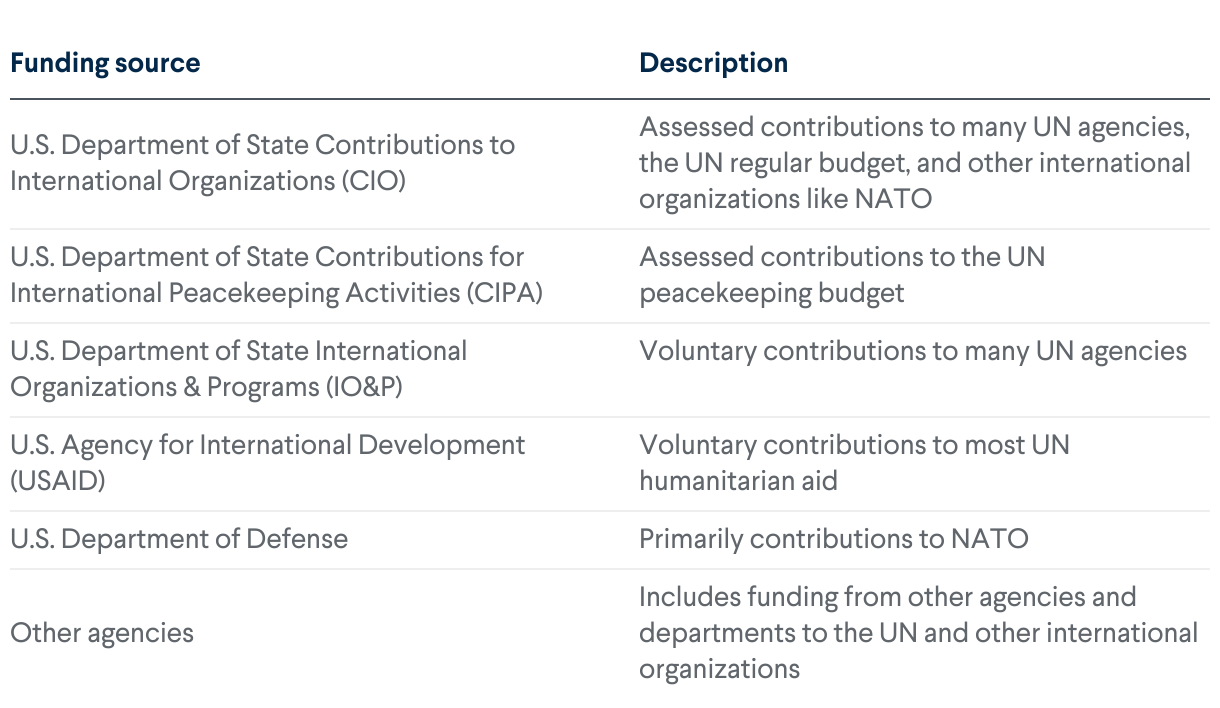
Task: Click the word organizations in last row
Action: [x=719, y=669]
